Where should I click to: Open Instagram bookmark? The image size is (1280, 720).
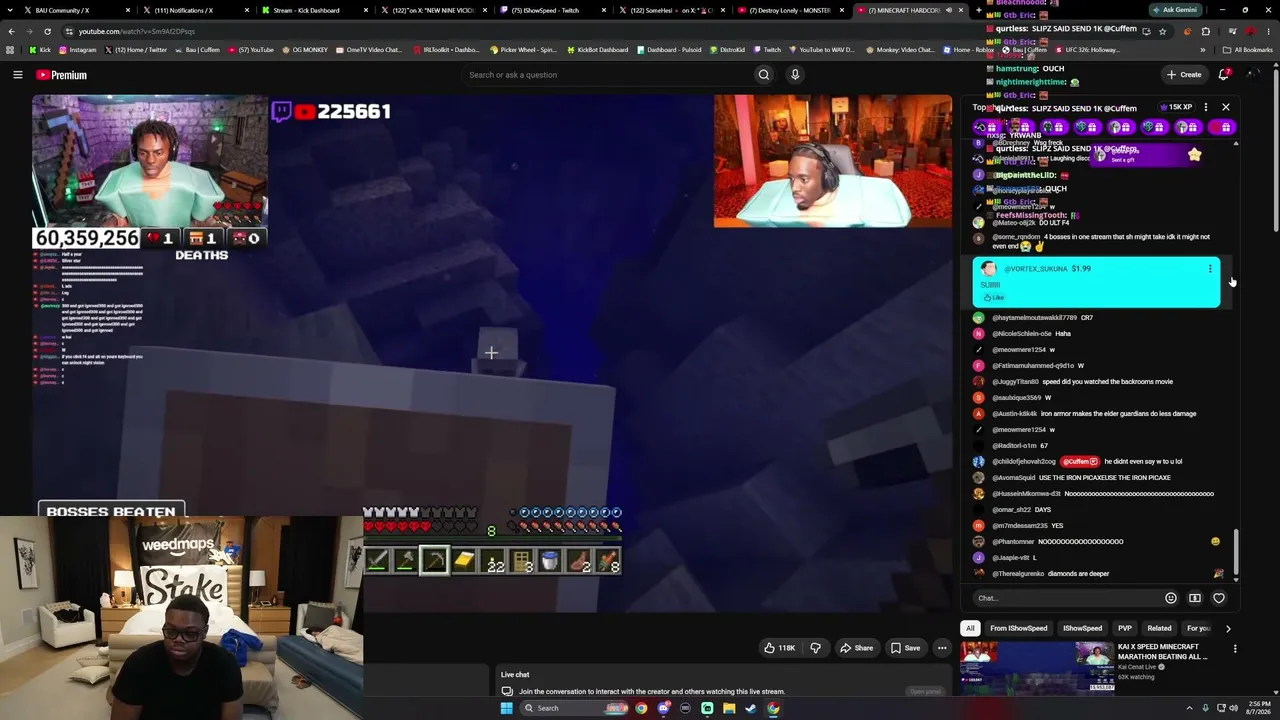click(x=78, y=49)
